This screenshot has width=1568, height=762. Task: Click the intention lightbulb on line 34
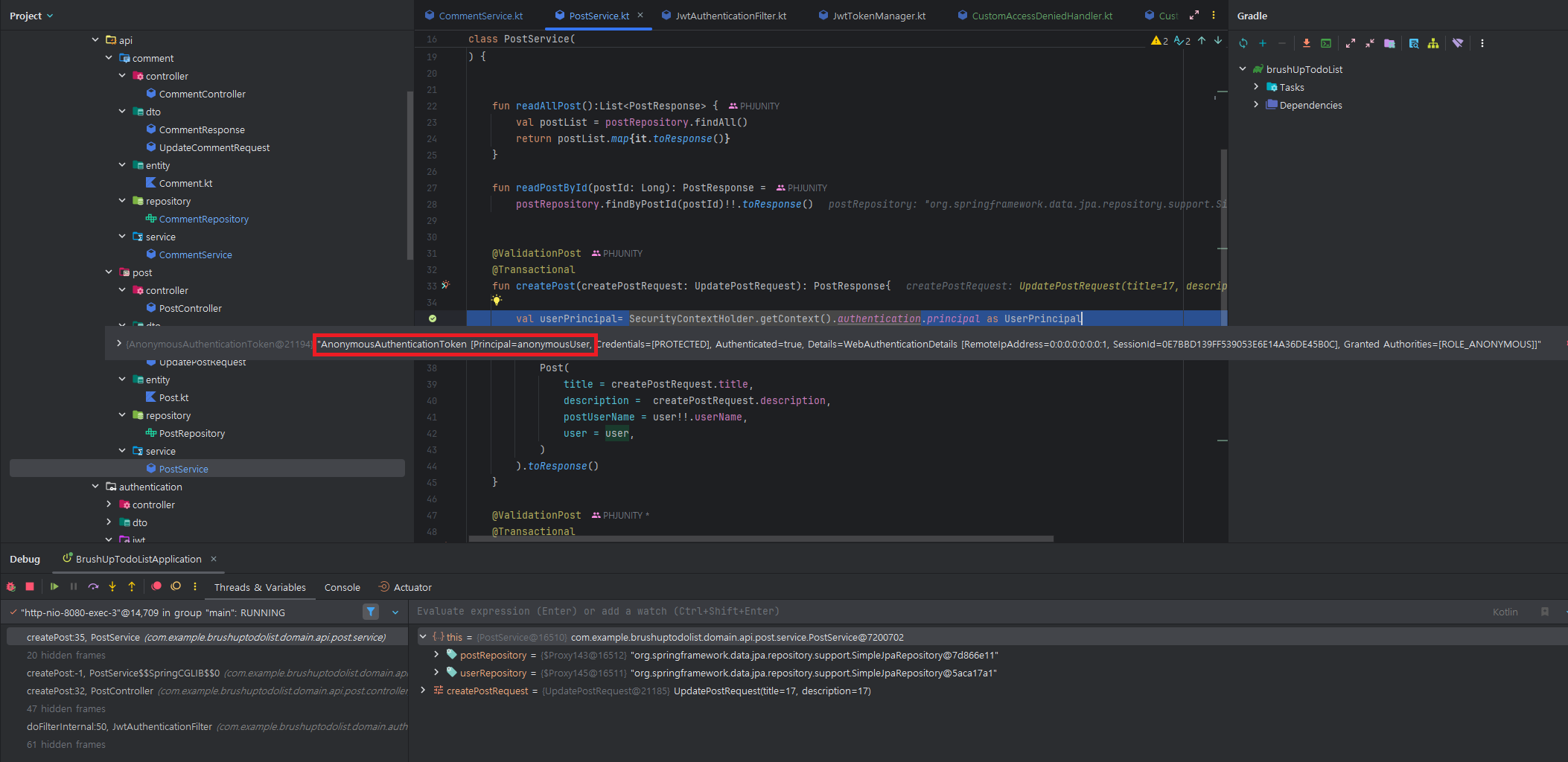[497, 301]
